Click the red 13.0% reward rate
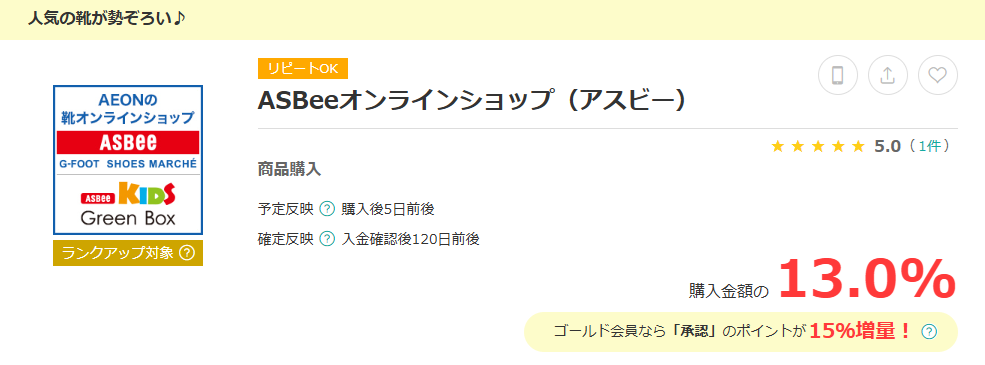 [867, 280]
